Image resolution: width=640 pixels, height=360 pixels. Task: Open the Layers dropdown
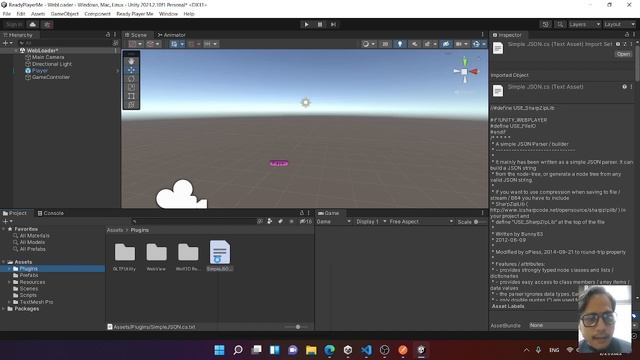tap(584, 24)
